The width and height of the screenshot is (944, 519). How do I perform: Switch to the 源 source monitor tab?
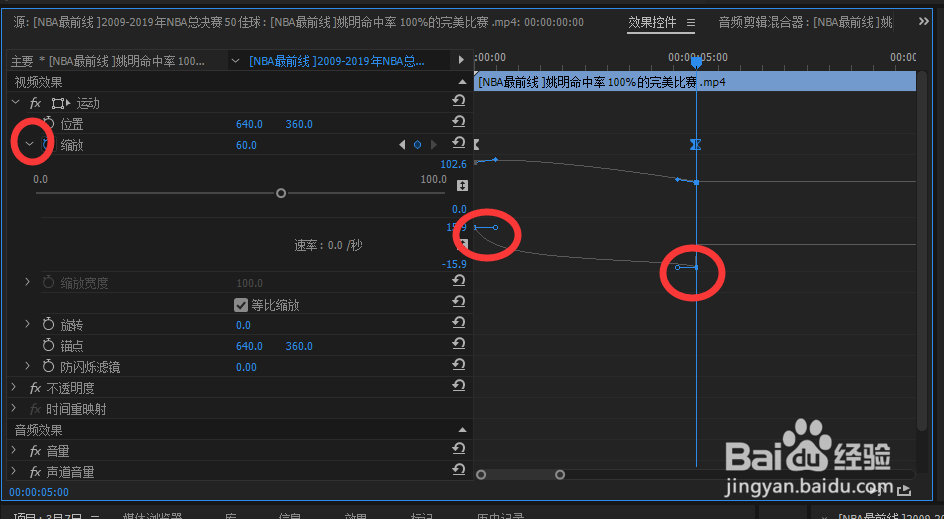click(x=299, y=22)
